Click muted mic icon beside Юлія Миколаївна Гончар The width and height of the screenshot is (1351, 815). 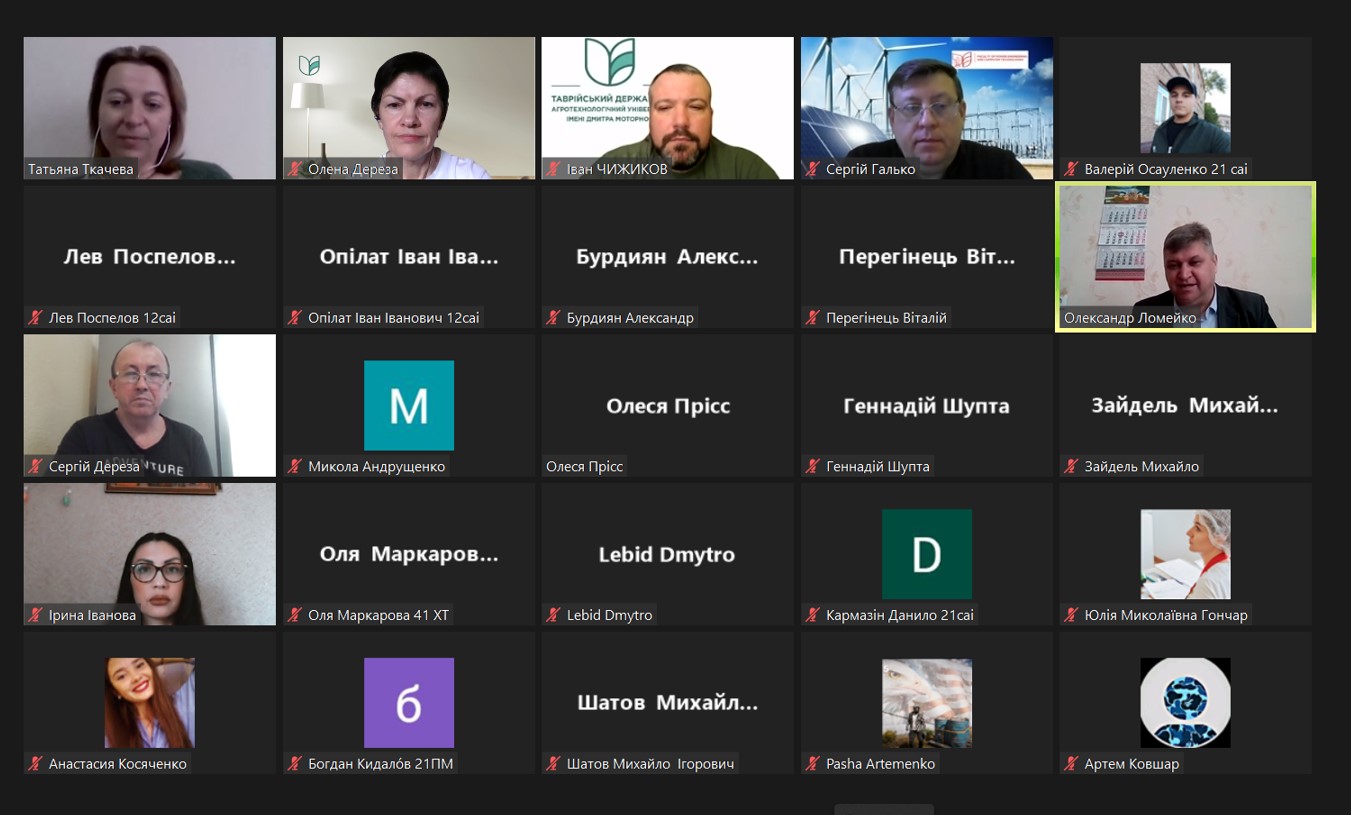[1072, 615]
